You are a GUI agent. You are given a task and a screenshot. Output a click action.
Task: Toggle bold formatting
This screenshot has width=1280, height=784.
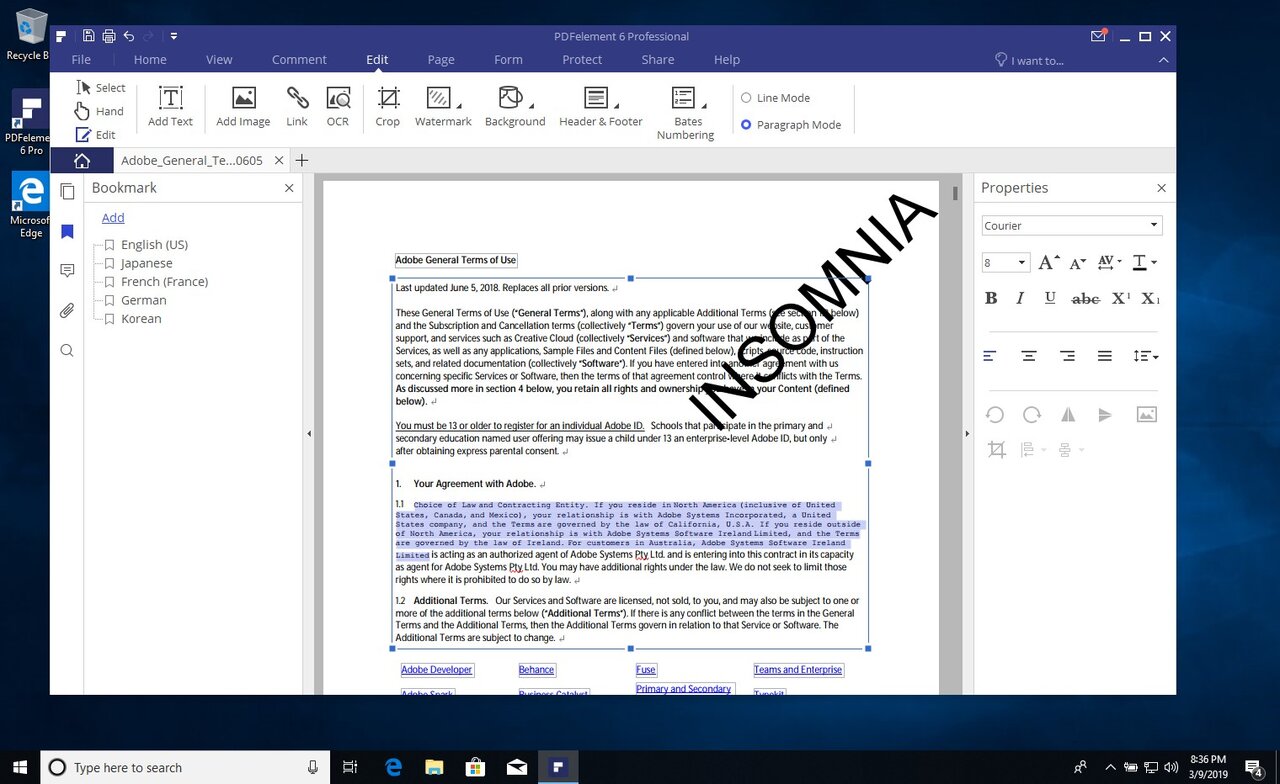[991, 298]
